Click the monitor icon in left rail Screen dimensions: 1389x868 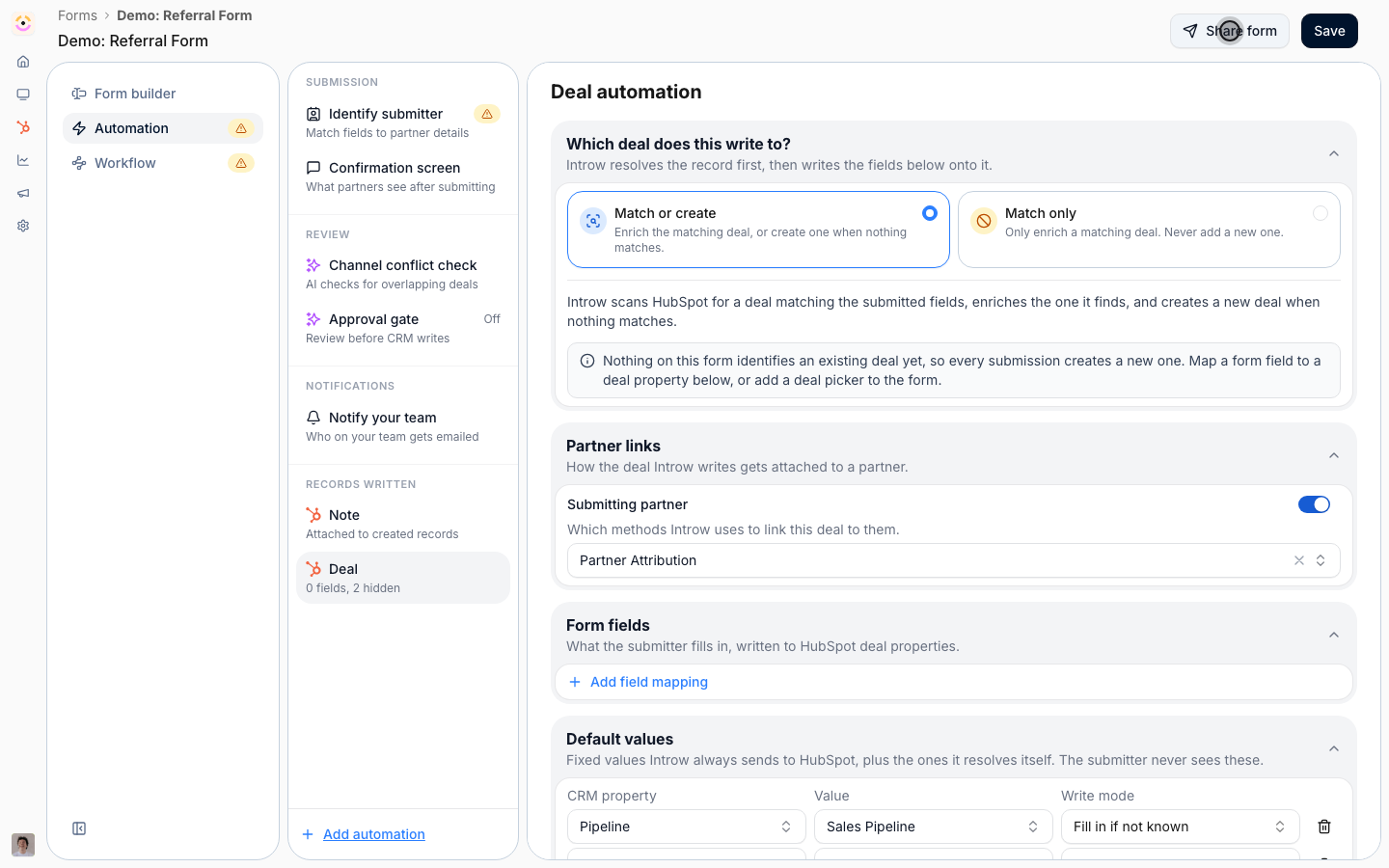(23, 95)
